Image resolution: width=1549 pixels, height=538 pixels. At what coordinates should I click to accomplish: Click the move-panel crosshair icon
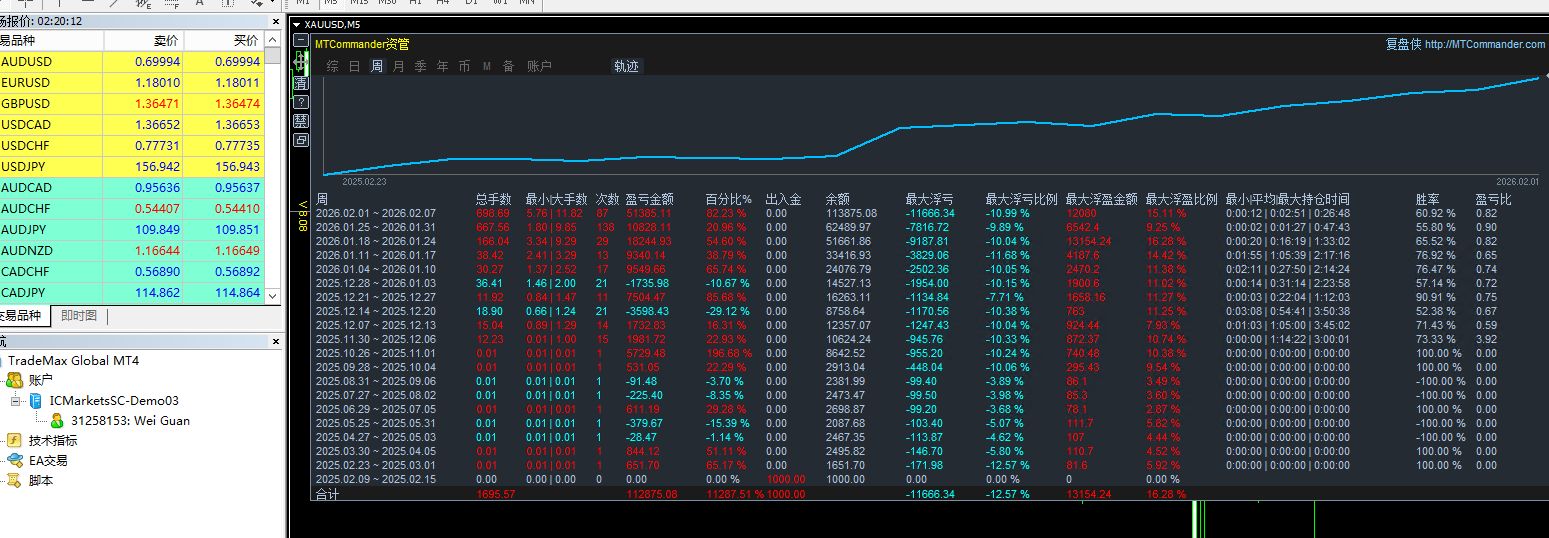click(301, 63)
